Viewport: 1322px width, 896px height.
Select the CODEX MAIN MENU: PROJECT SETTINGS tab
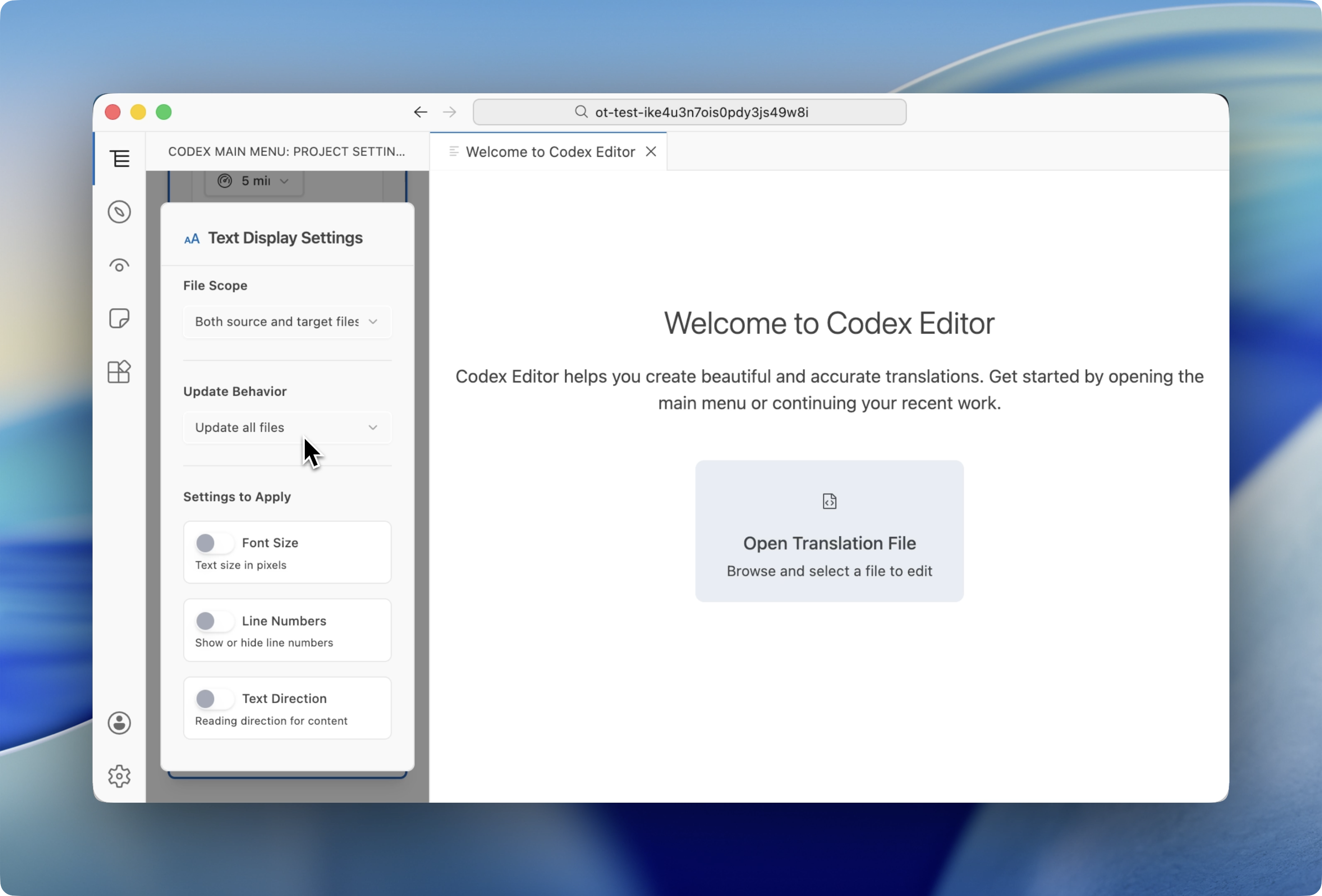click(x=287, y=151)
